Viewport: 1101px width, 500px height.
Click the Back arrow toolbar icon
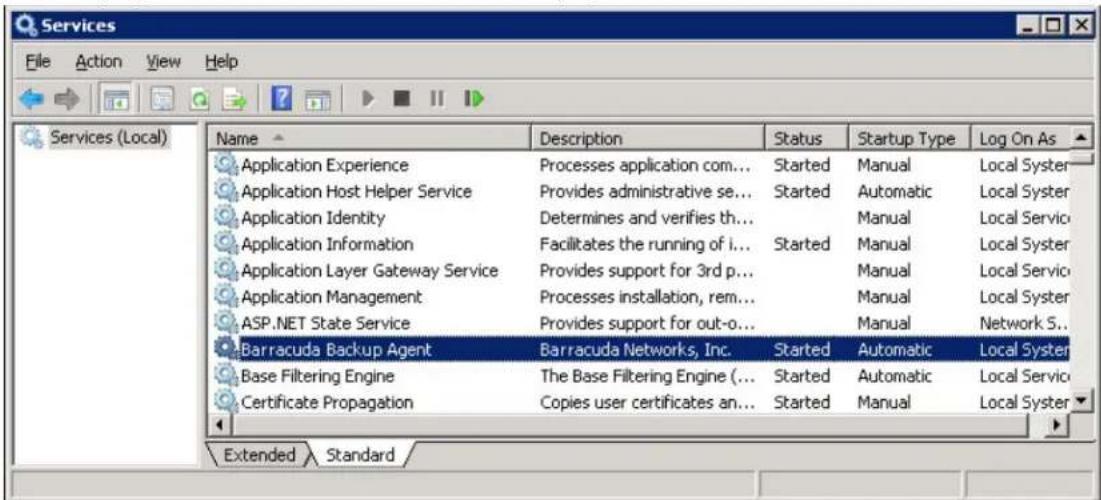(x=31, y=98)
